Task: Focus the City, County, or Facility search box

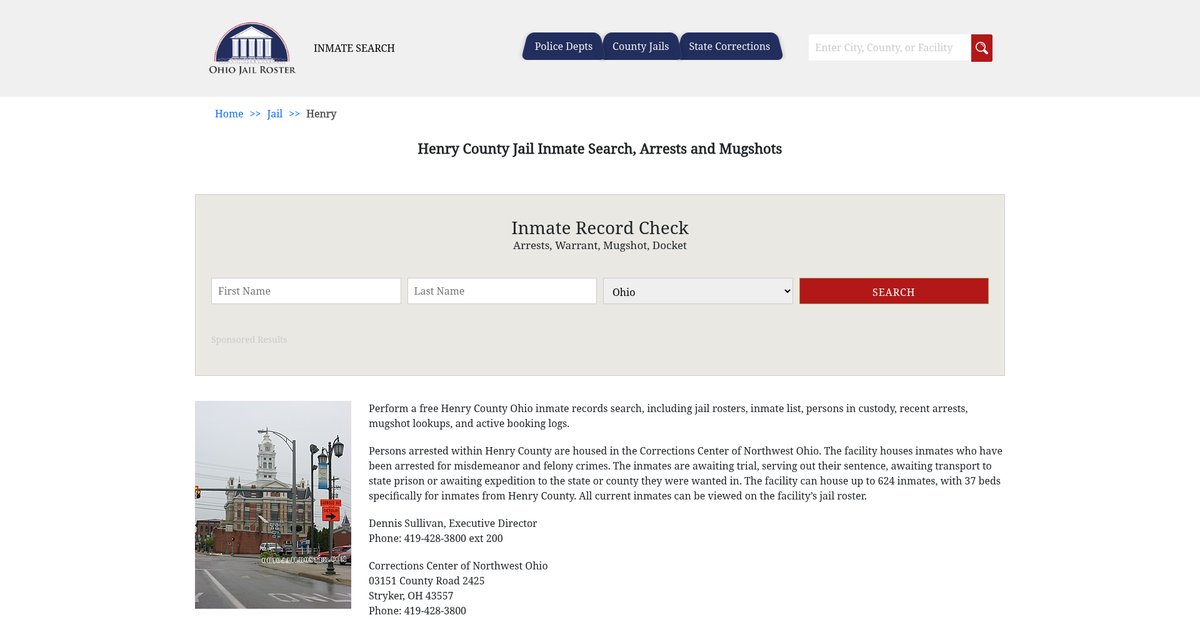Action: pos(890,48)
